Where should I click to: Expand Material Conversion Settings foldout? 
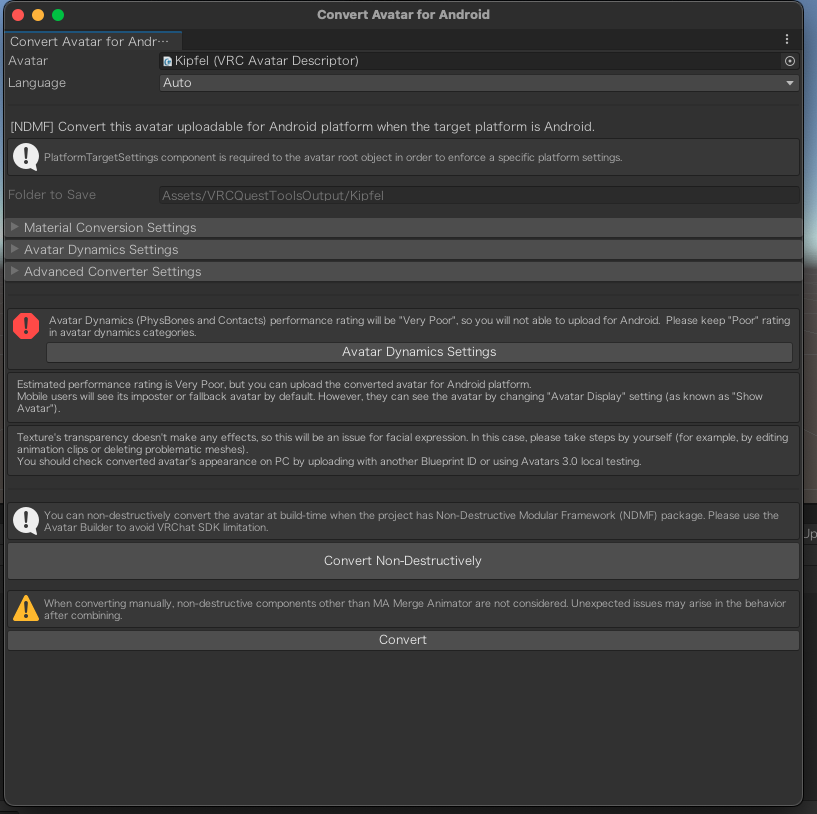(x=403, y=228)
